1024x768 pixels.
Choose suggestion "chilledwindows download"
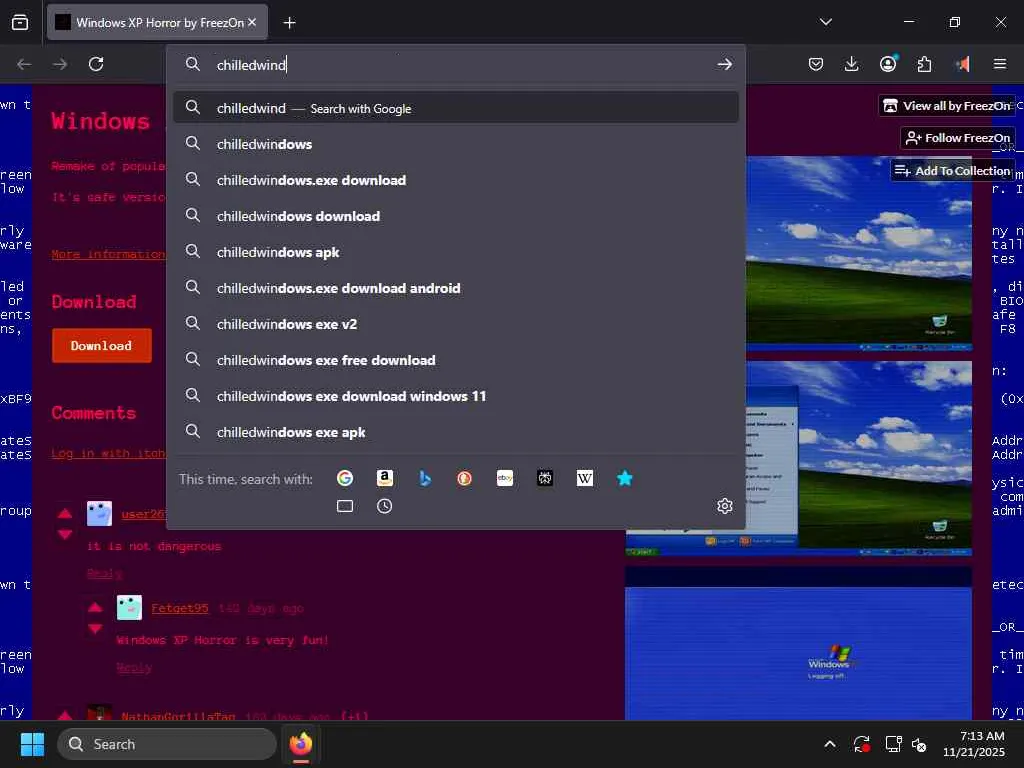click(456, 216)
